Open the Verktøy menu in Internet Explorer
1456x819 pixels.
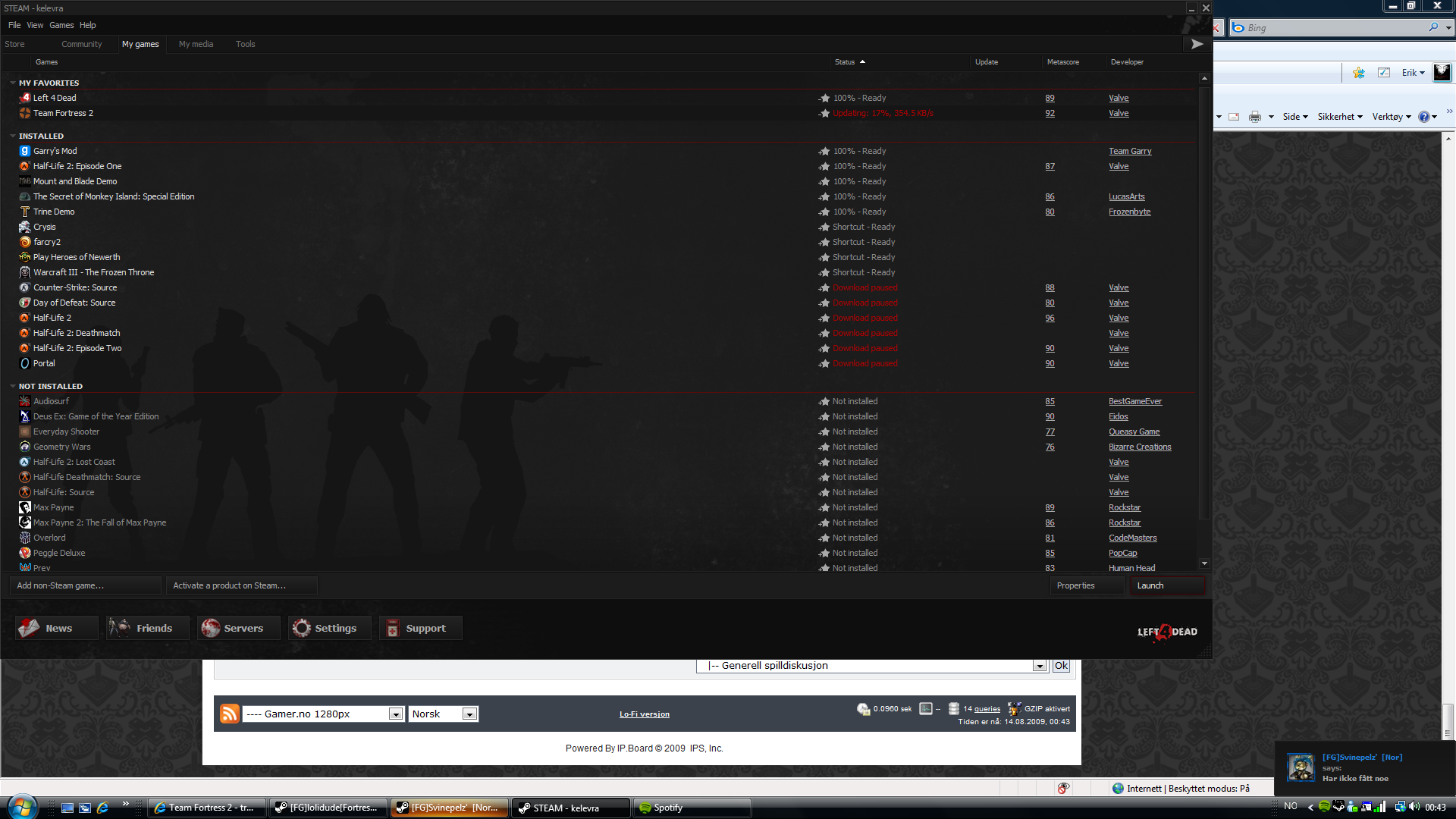[x=1392, y=117]
